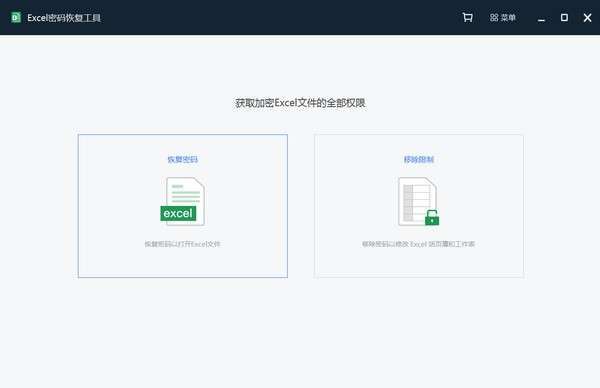This screenshot has height=388, width=600.
Task: Select the 恢复密码 card
Action: (183, 206)
